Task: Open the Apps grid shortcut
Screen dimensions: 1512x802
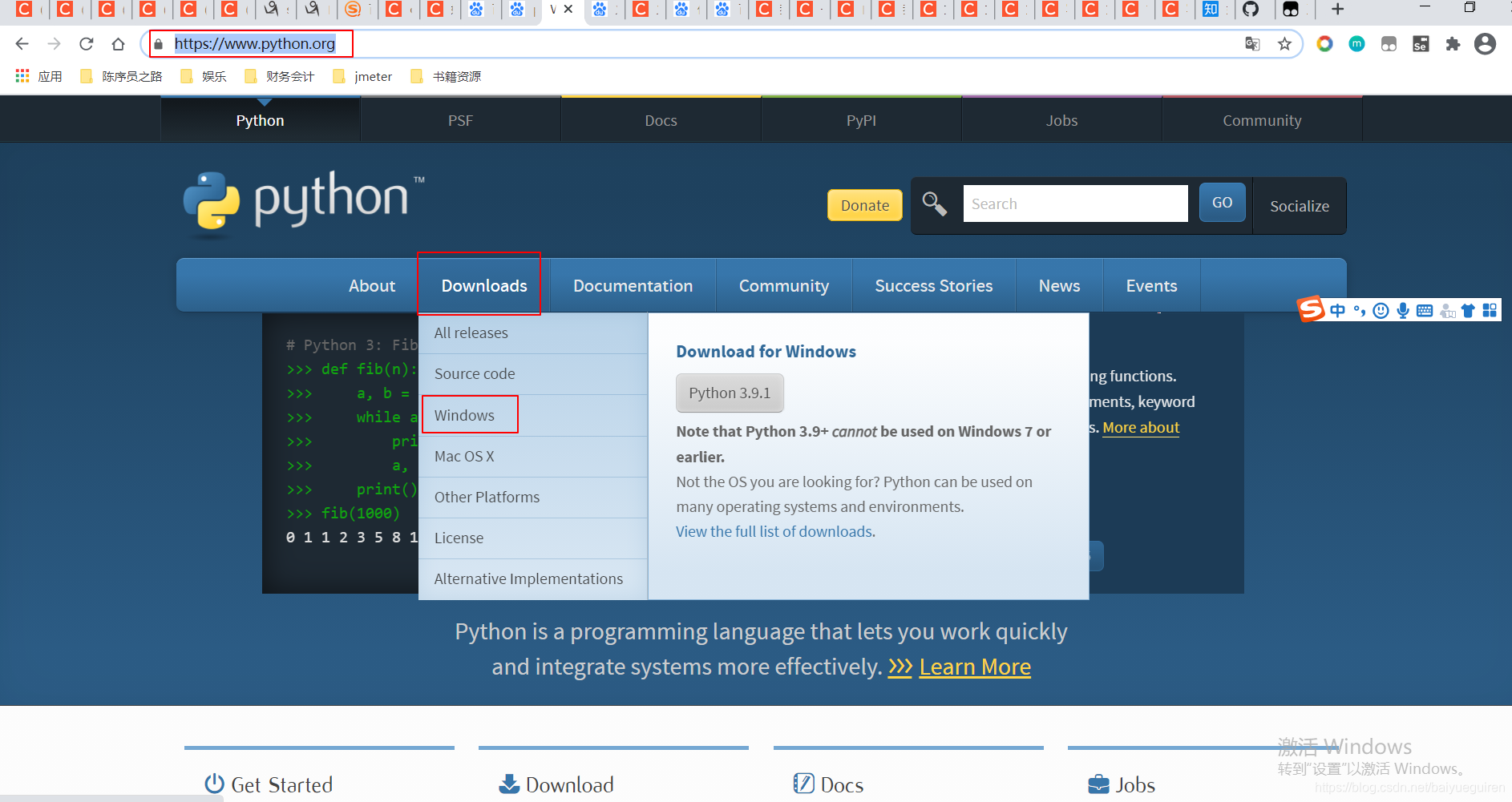Action: (x=38, y=76)
